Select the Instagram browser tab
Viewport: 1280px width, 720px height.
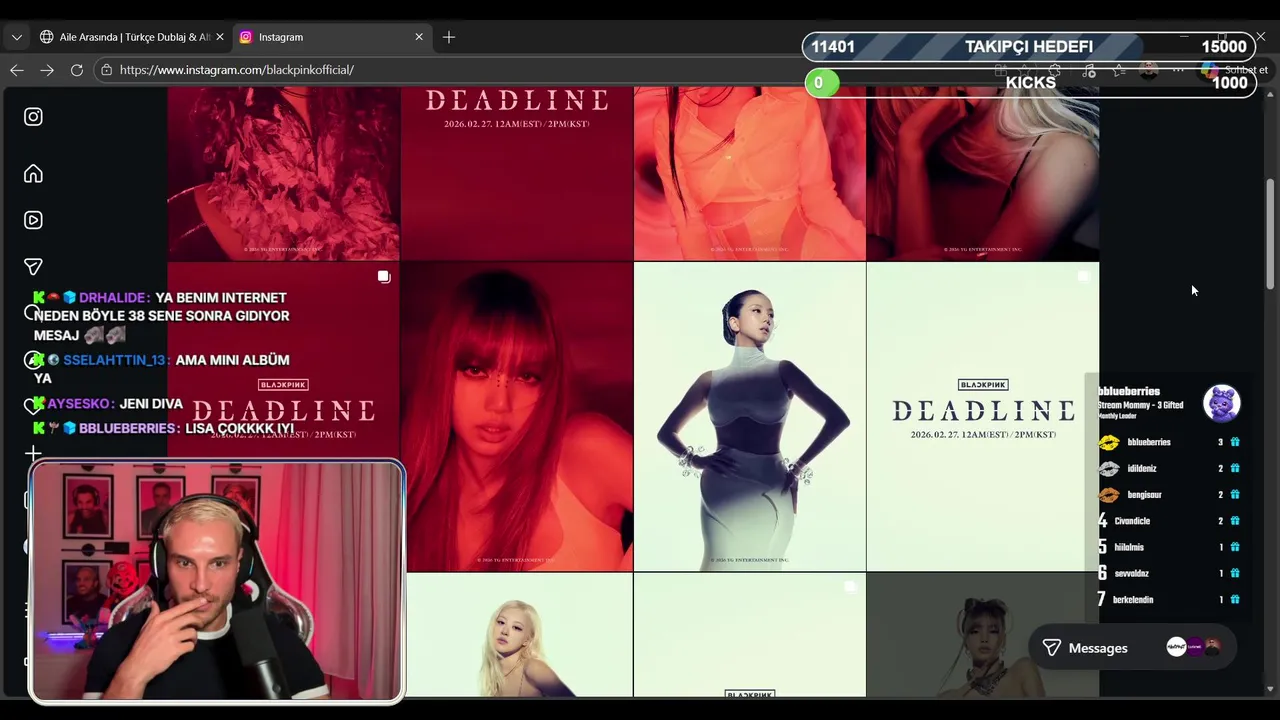tap(332, 37)
